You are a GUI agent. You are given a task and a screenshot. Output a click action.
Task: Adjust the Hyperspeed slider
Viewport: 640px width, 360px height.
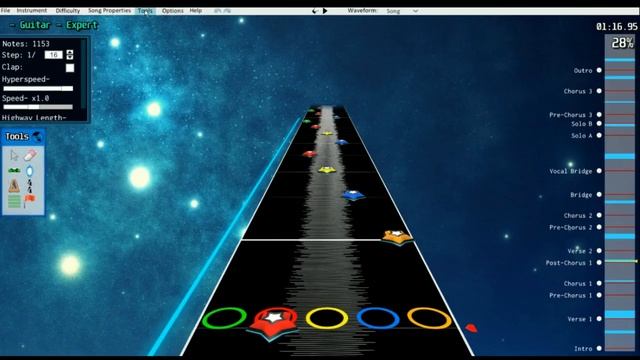pos(38,88)
